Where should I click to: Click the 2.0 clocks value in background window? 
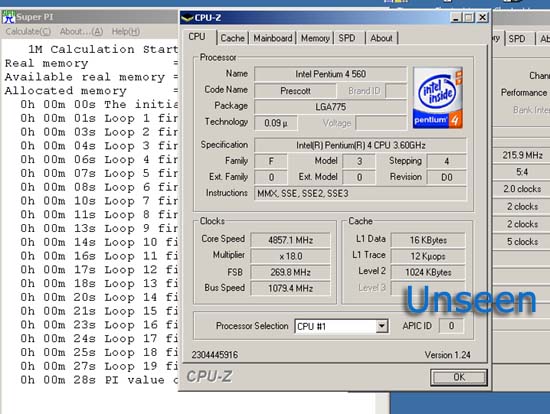522,189
